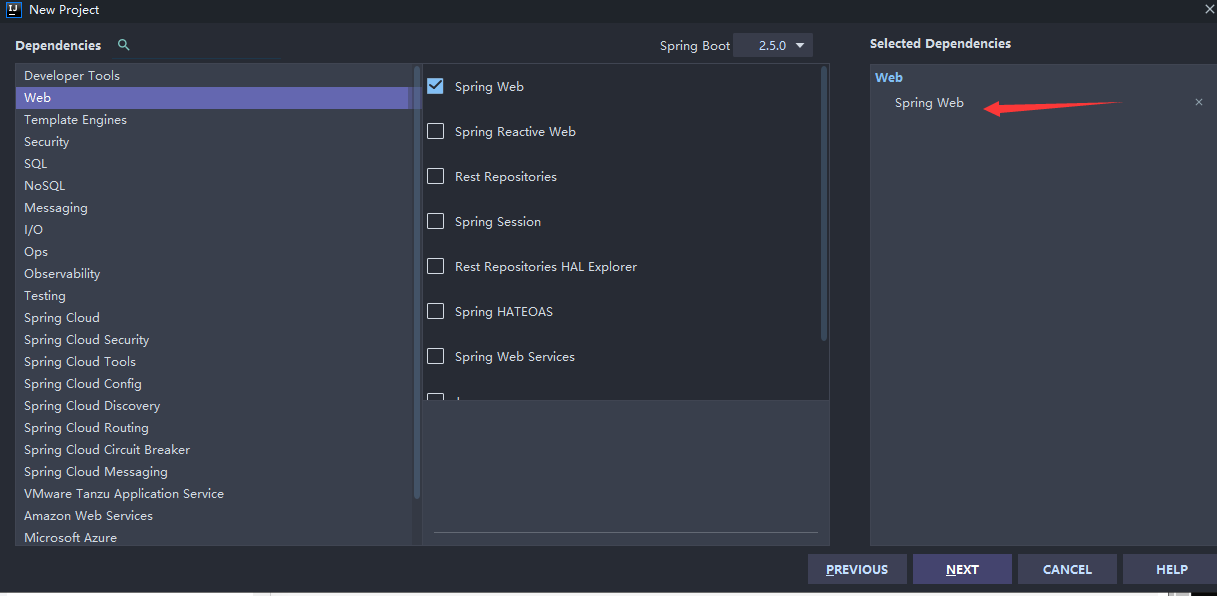The width and height of the screenshot is (1217, 596).
Task: Select Amazon Web Services category
Action: tap(212, 516)
